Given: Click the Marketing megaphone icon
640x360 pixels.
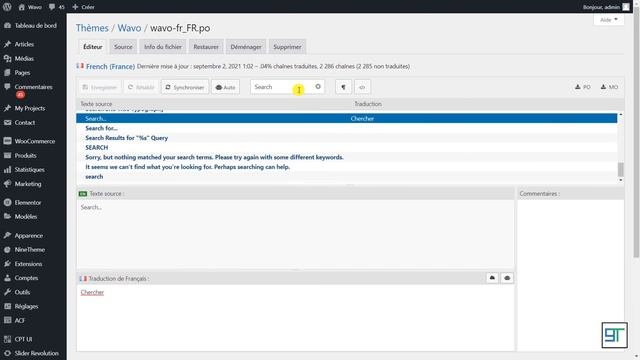Looking at the screenshot, I should coord(7,184).
